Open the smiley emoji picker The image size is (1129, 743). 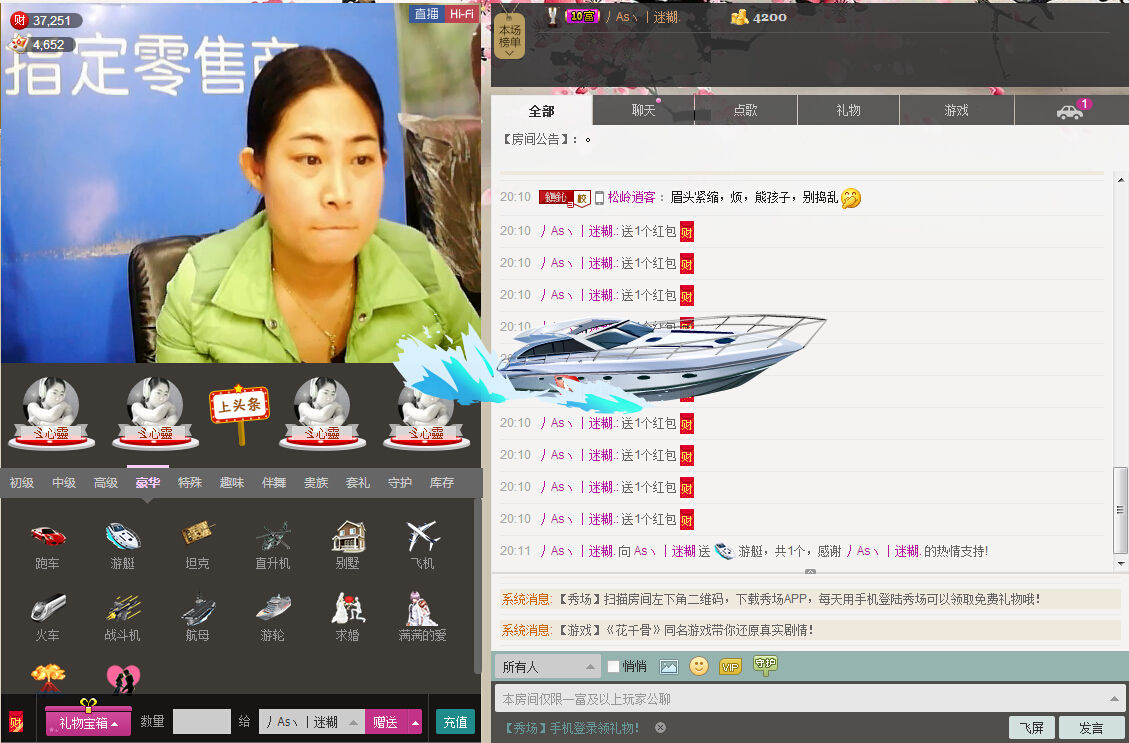(x=699, y=666)
